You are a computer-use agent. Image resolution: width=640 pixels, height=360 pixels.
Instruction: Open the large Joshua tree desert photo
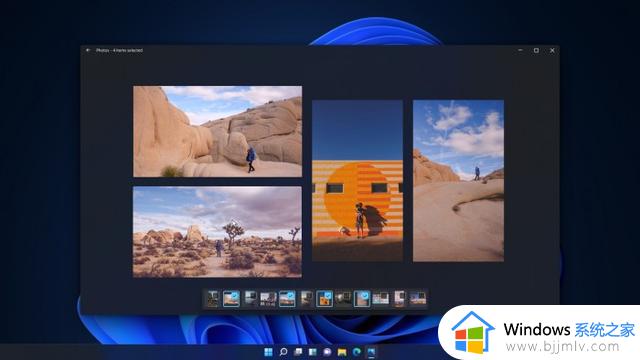(218, 232)
